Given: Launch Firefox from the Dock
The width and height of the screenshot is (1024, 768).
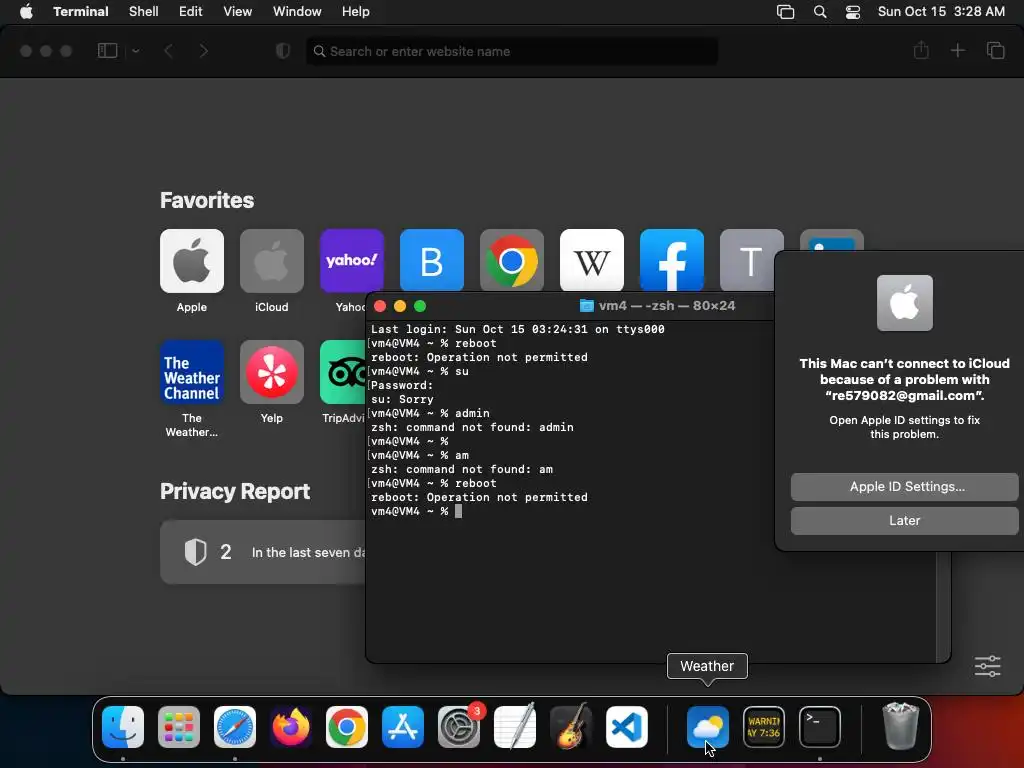Looking at the screenshot, I should click(291, 727).
